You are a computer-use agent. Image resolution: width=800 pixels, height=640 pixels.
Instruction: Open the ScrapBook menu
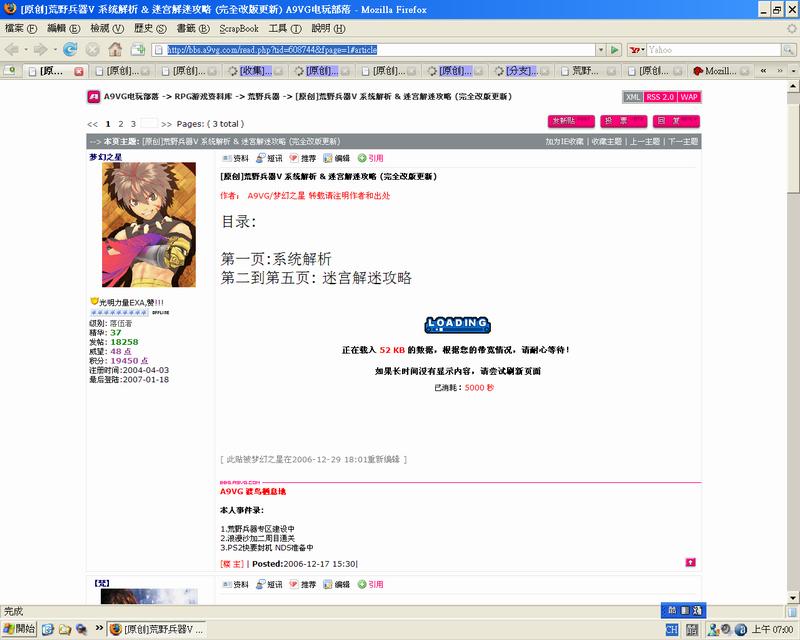pos(239,29)
